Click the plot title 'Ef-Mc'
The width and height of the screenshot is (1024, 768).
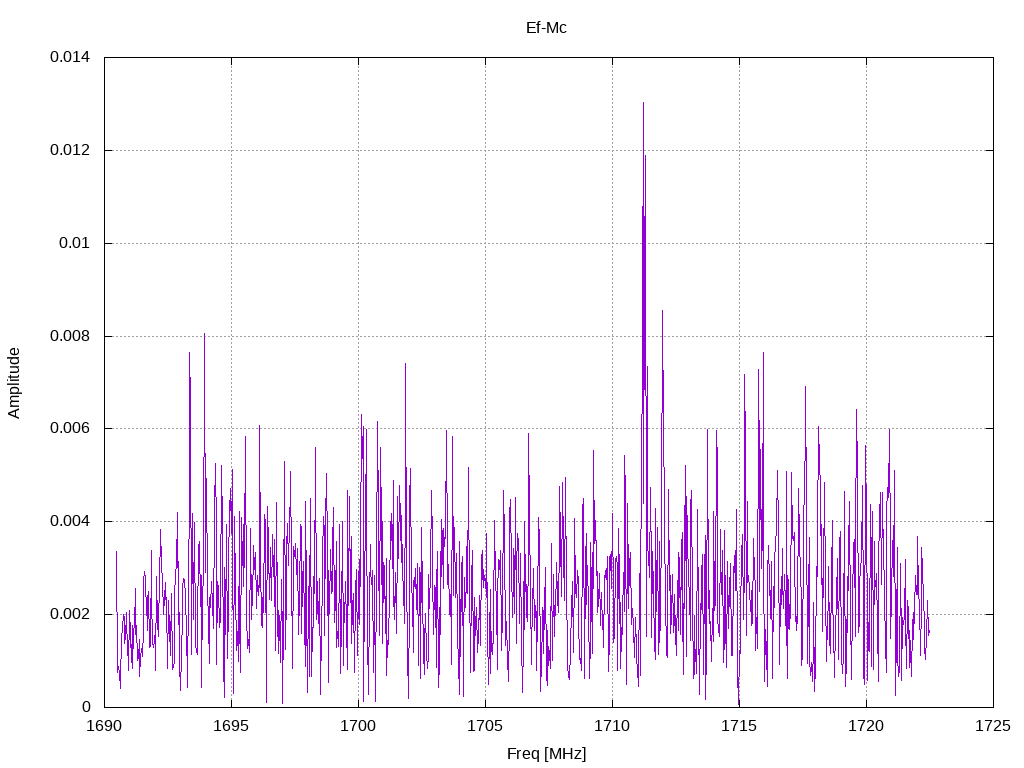pyautogui.click(x=546, y=28)
